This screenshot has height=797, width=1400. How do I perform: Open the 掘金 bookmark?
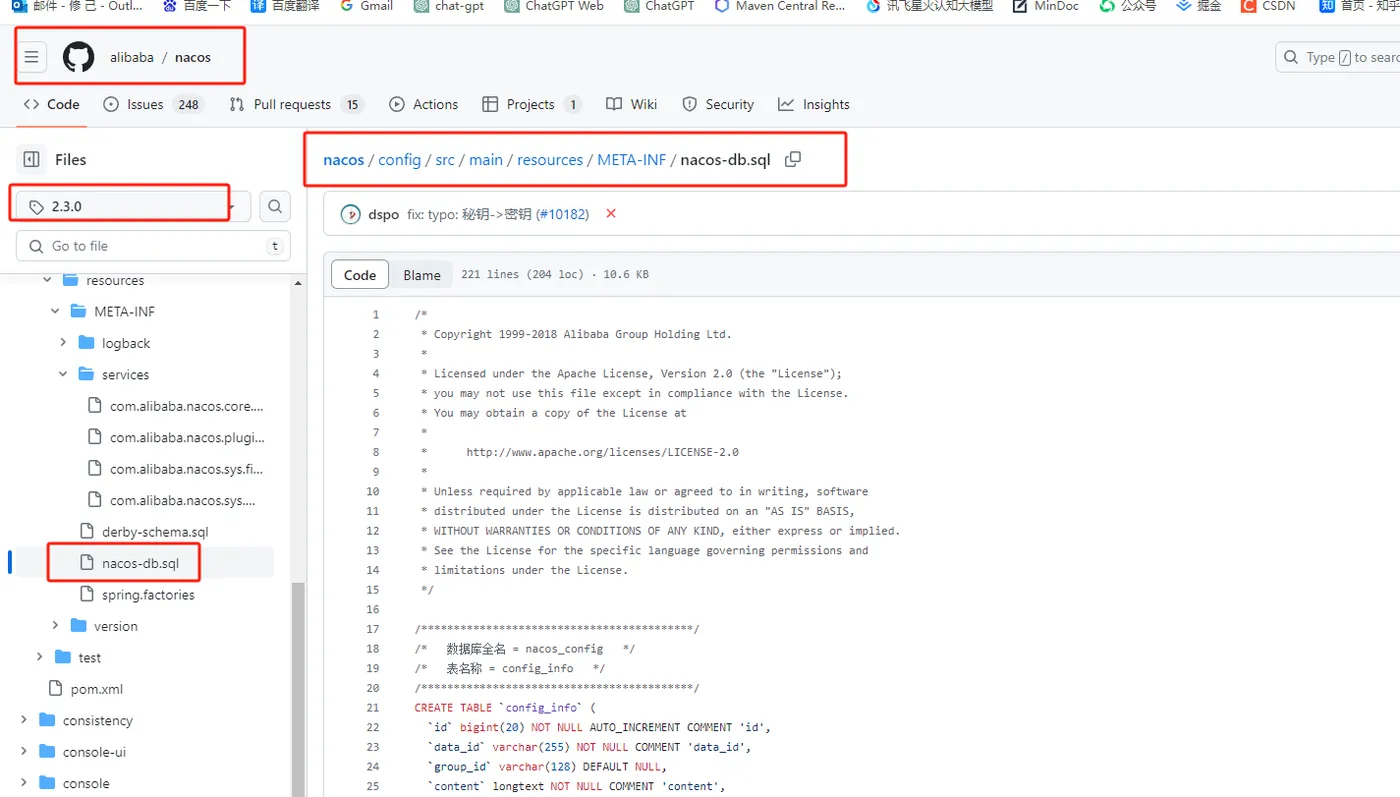(x=1199, y=6)
